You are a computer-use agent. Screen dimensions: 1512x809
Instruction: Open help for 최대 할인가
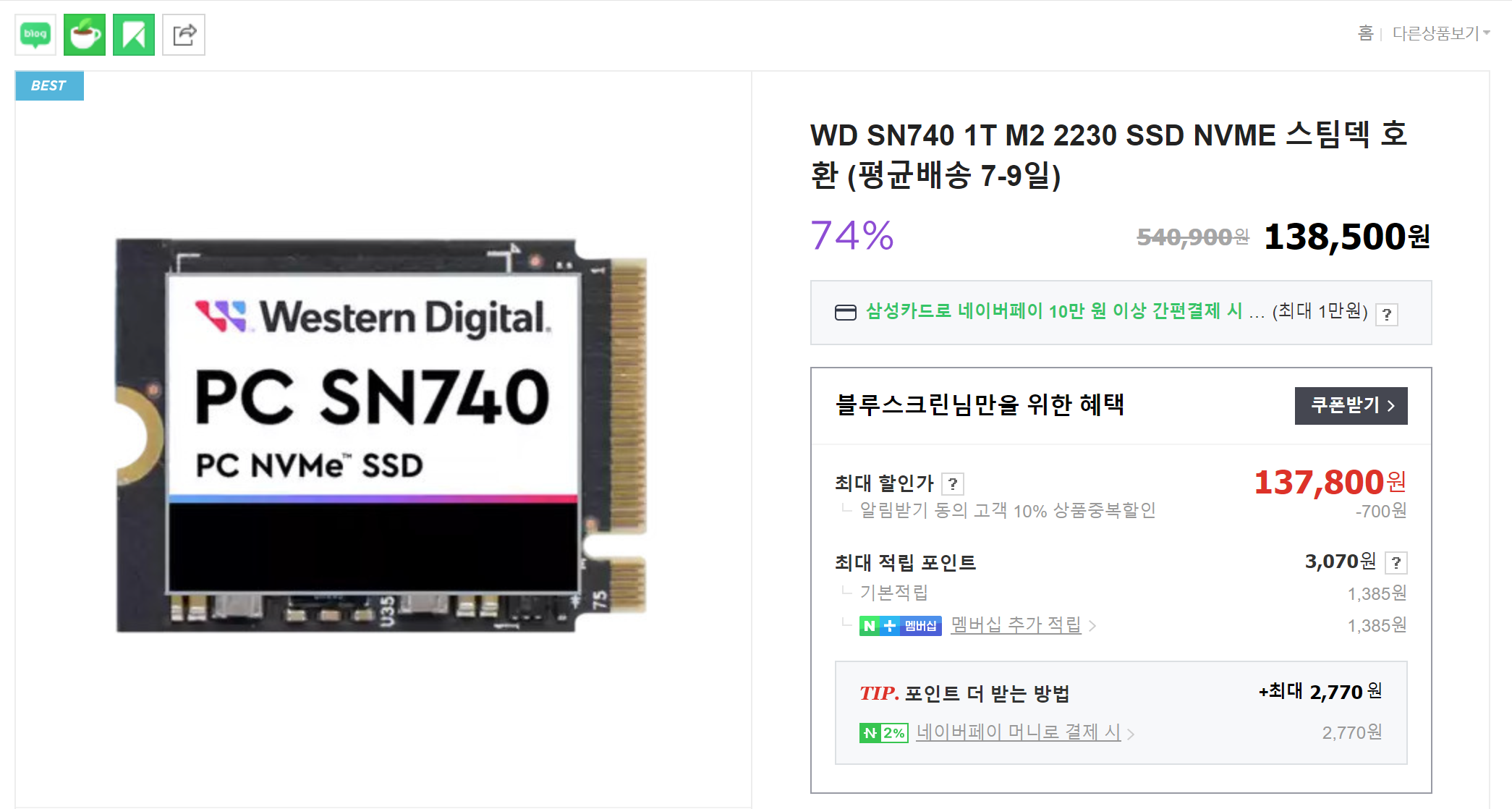click(953, 483)
